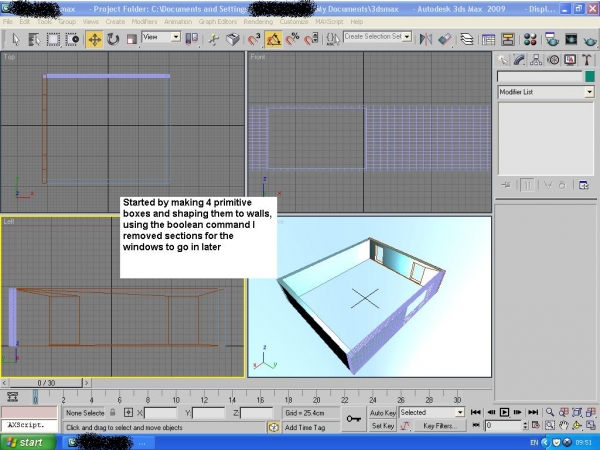
Task: Activate the Select and Move tool
Action: (x=94, y=39)
